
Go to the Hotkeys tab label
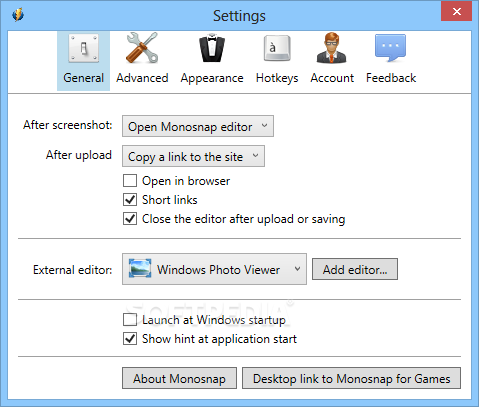[x=277, y=79]
